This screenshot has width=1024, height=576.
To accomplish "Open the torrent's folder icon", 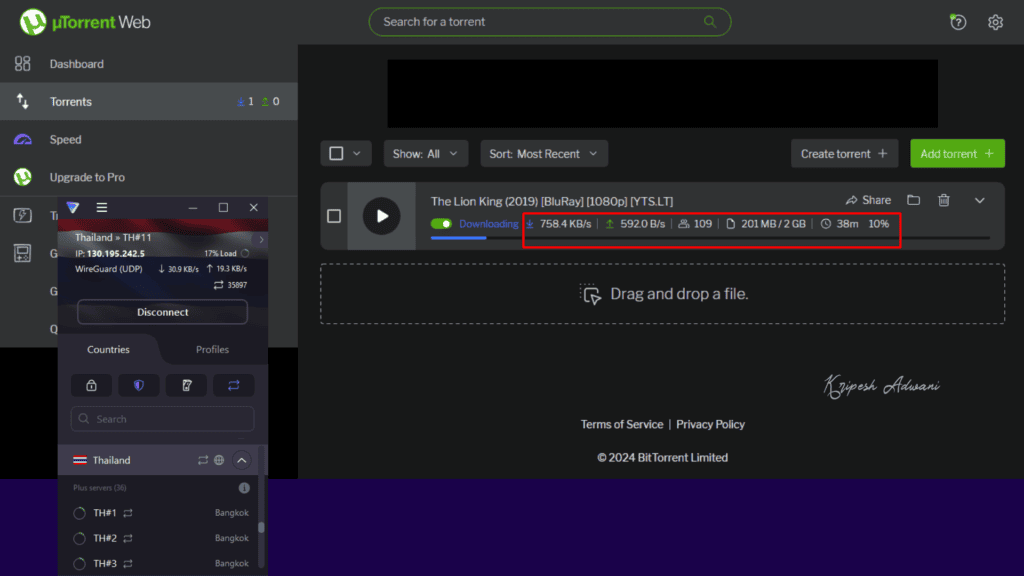I will click(x=913, y=200).
